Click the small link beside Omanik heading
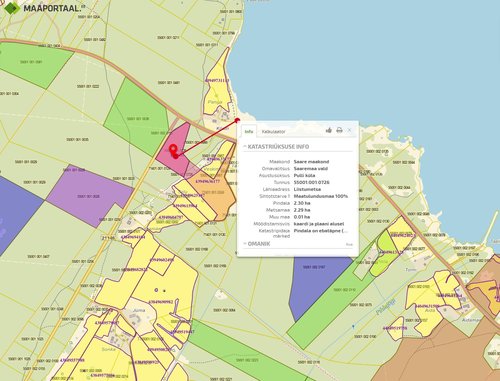The width and height of the screenshot is (500, 381). pos(349,244)
